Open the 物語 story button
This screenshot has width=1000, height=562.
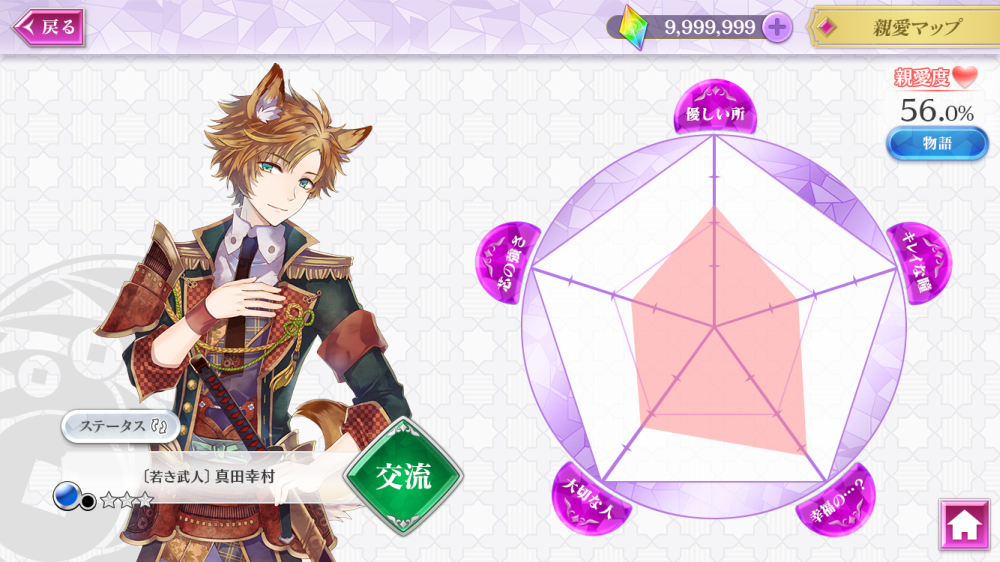(937, 143)
